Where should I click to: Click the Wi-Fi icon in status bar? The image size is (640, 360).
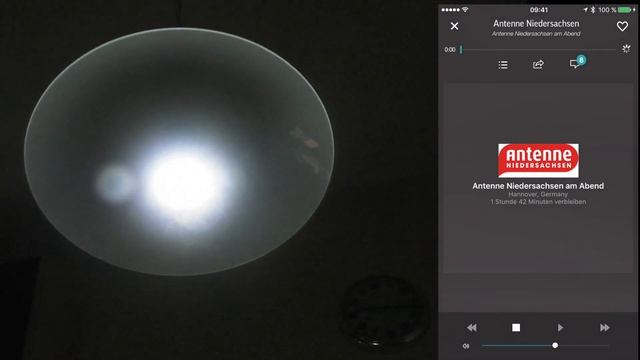click(465, 9)
